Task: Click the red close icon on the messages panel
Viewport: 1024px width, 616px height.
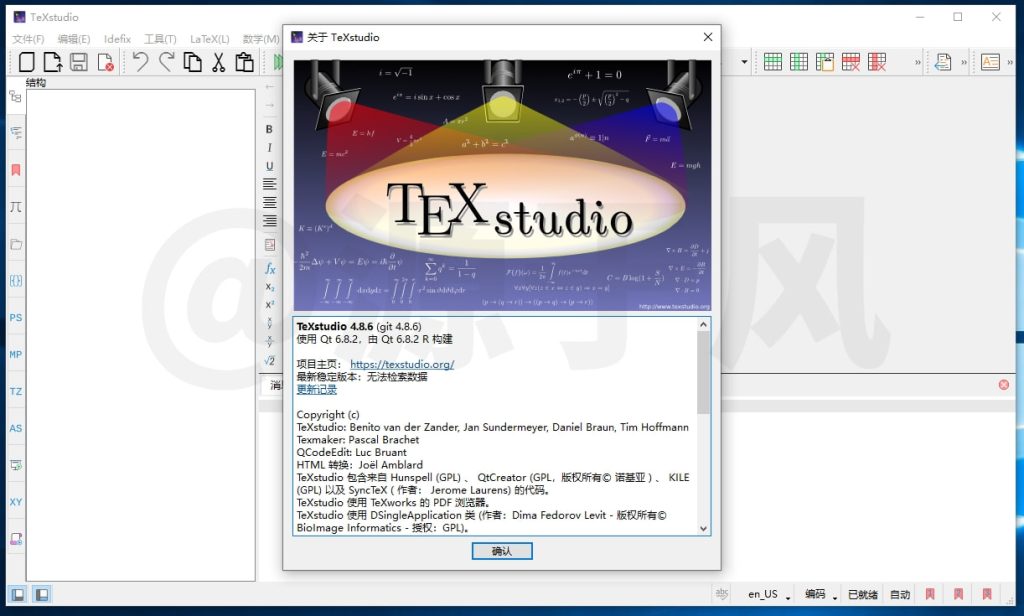Action: click(x=1004, y=385)
